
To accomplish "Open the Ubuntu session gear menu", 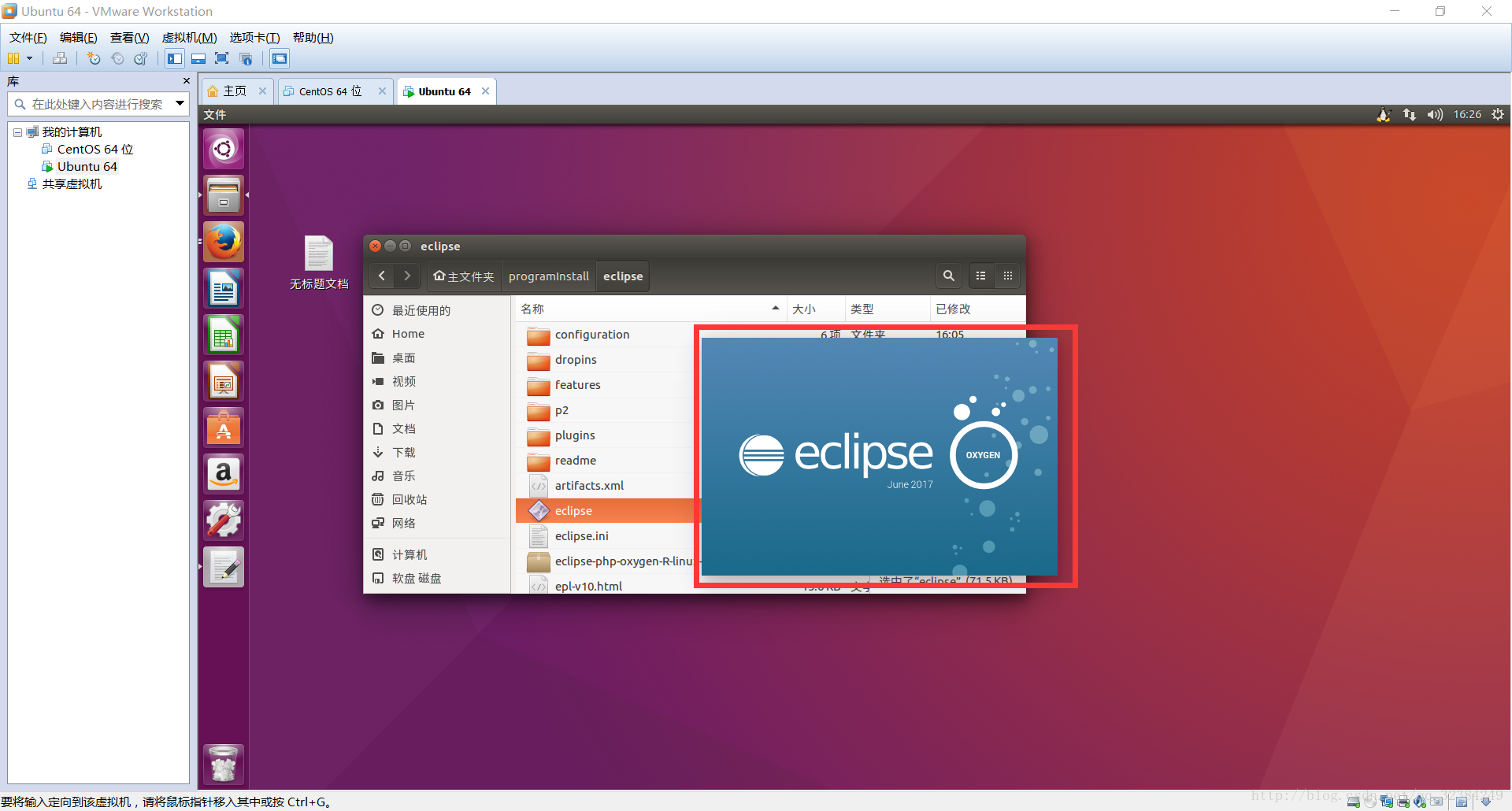I will pyautogui.click(x=1498, y=114).
